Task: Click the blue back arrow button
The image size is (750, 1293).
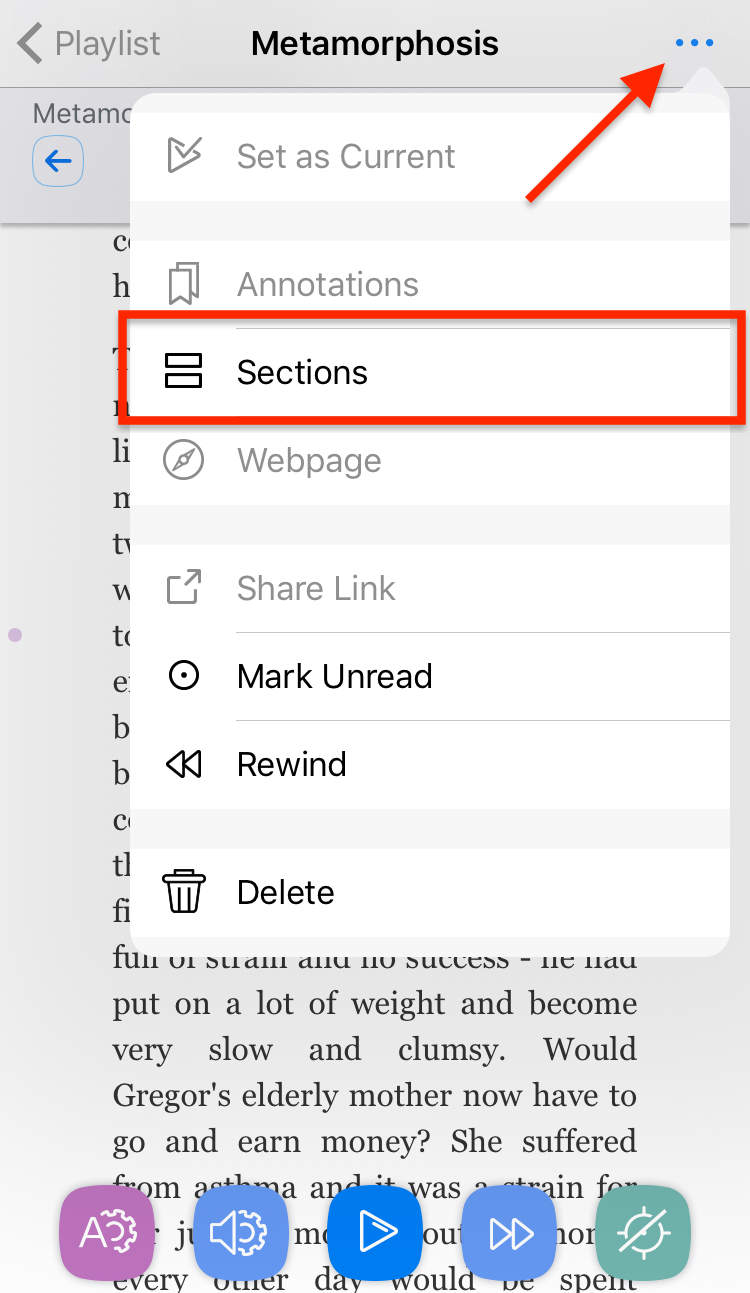Action: point(58,160)
